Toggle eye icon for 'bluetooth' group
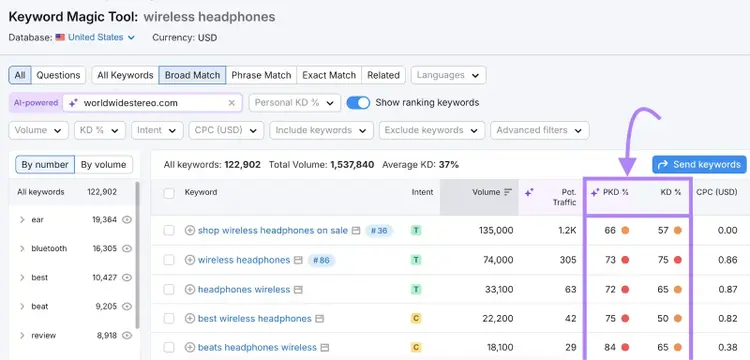Image resolution: width=750 pixels, height=360 pixels. (x=127, y=249)
